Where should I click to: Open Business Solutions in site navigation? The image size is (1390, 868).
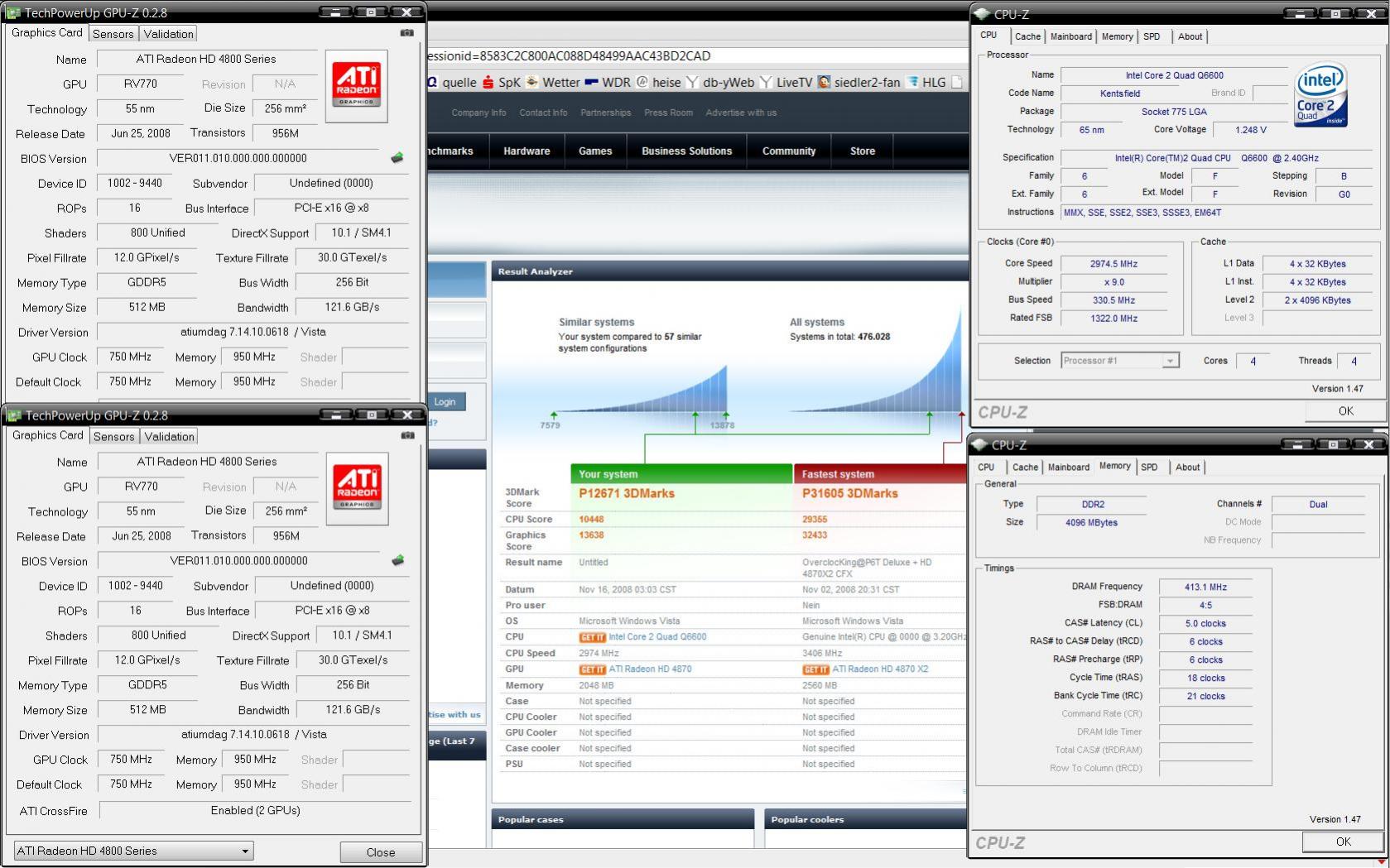click(x=687, y=151)
